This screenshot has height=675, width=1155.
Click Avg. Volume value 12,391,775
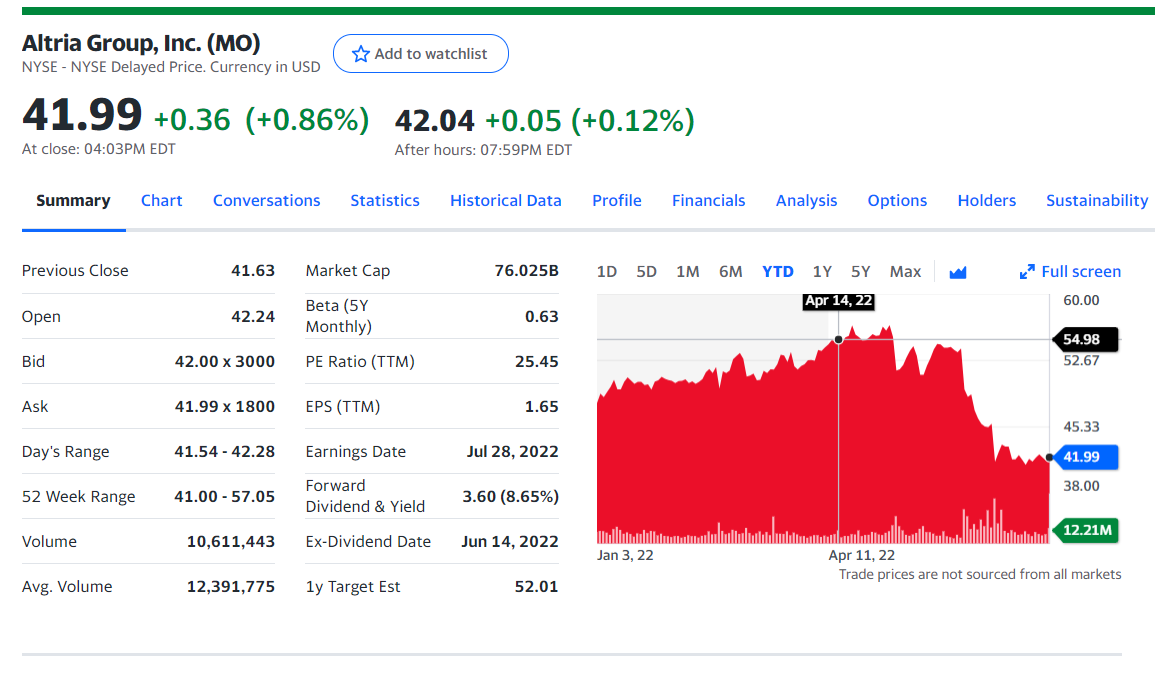tap(231, 587)
